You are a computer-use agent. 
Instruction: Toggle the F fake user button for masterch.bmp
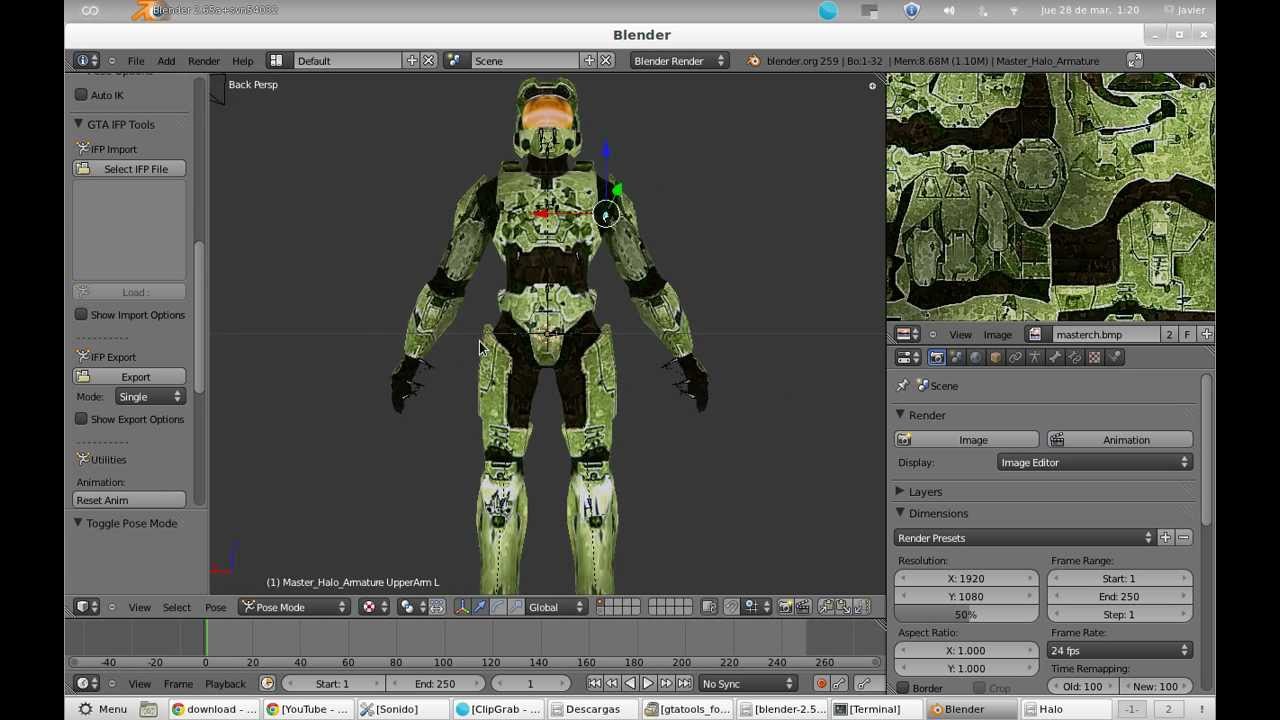click(x=1187, y=335)
